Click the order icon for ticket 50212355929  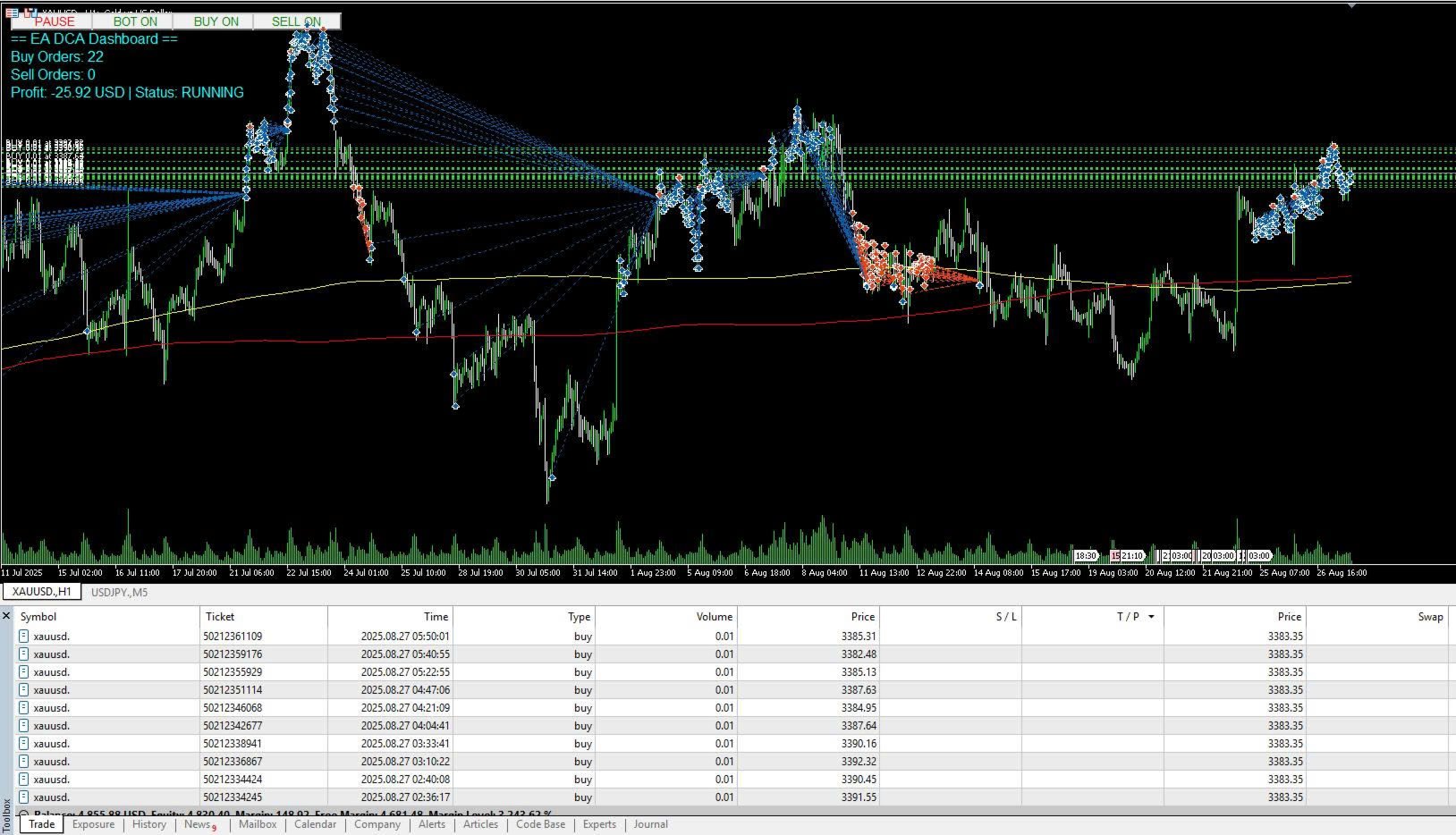tap(24, 672)
